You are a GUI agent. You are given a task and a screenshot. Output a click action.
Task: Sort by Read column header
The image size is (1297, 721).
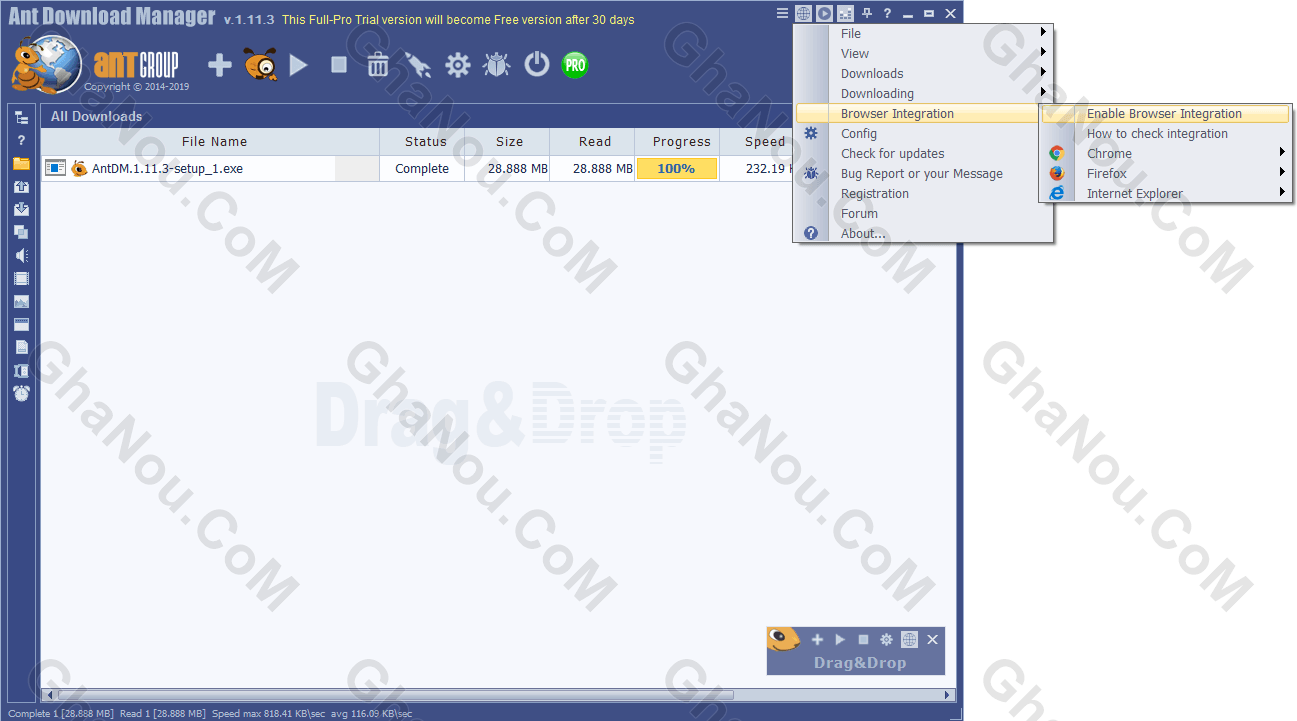pyautogui.click(x=592, y=142)
